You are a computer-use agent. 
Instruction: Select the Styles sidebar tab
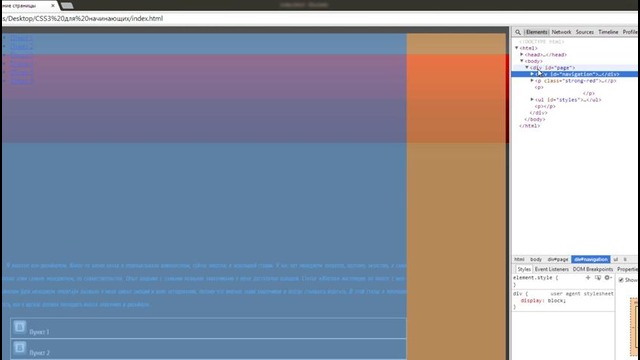coord(524,269)
